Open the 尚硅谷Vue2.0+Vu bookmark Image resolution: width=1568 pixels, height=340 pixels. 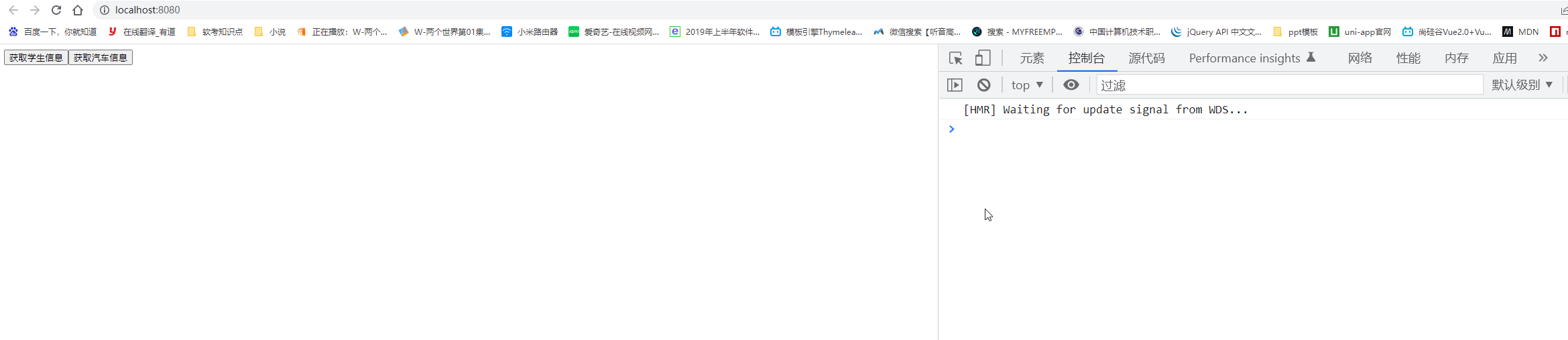click(x=1447, y=32)
